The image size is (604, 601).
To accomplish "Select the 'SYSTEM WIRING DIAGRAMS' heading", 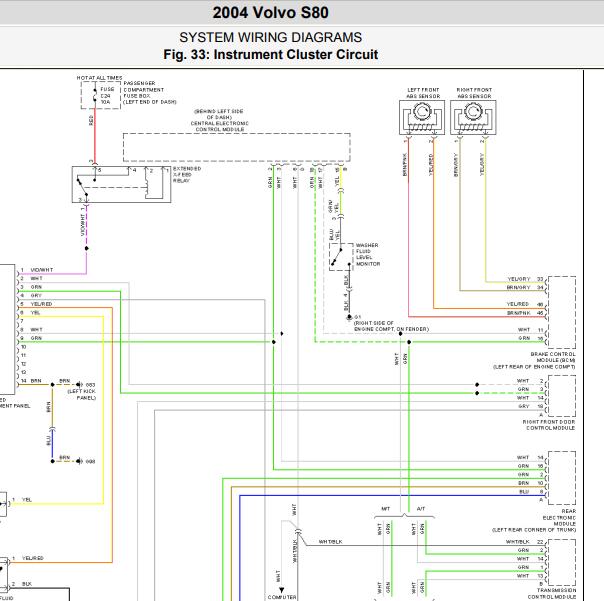I will [x=270, y=37].
